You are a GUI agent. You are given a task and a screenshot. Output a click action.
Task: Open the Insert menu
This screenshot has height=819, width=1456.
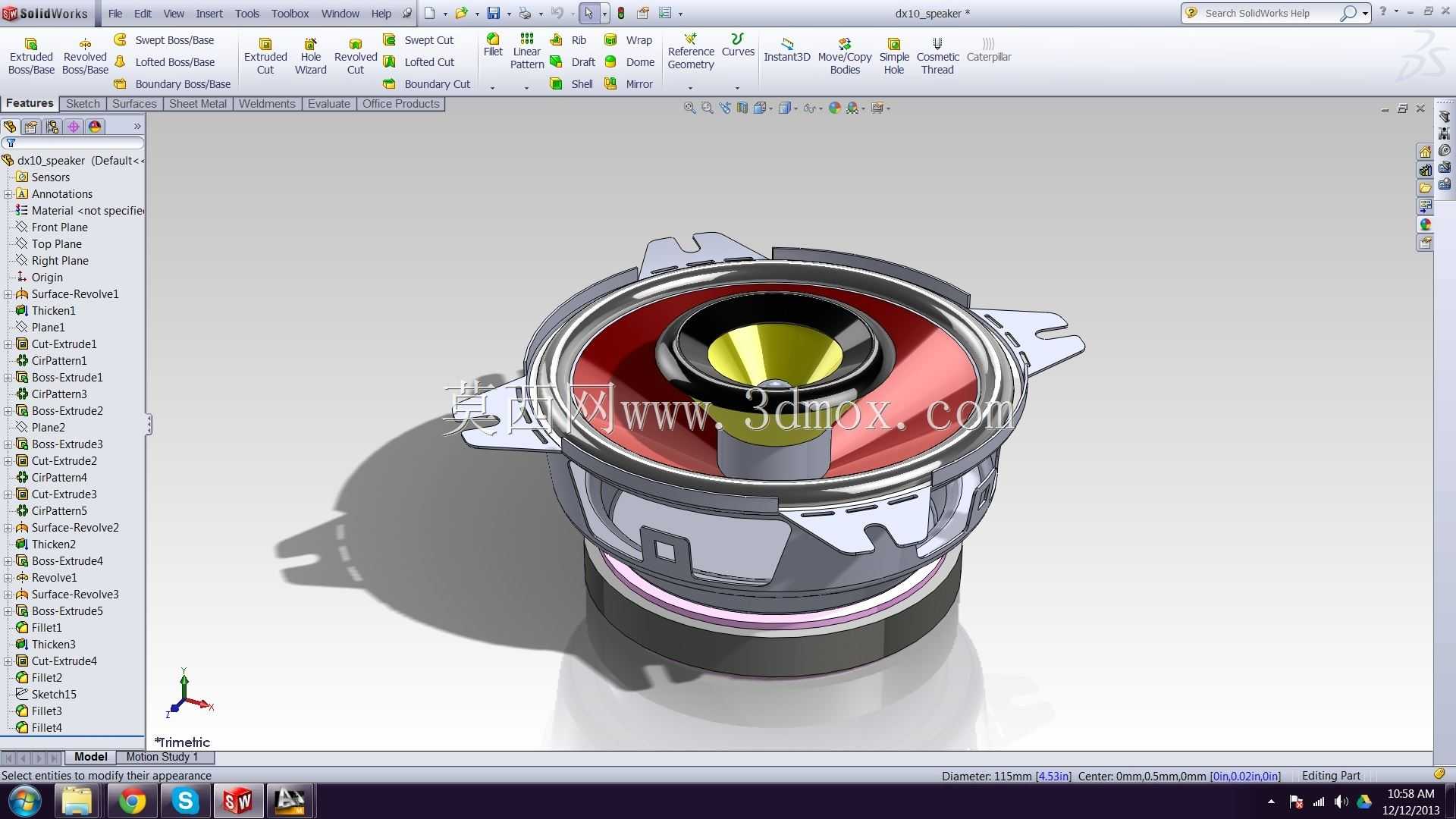[x=209, y=14]
